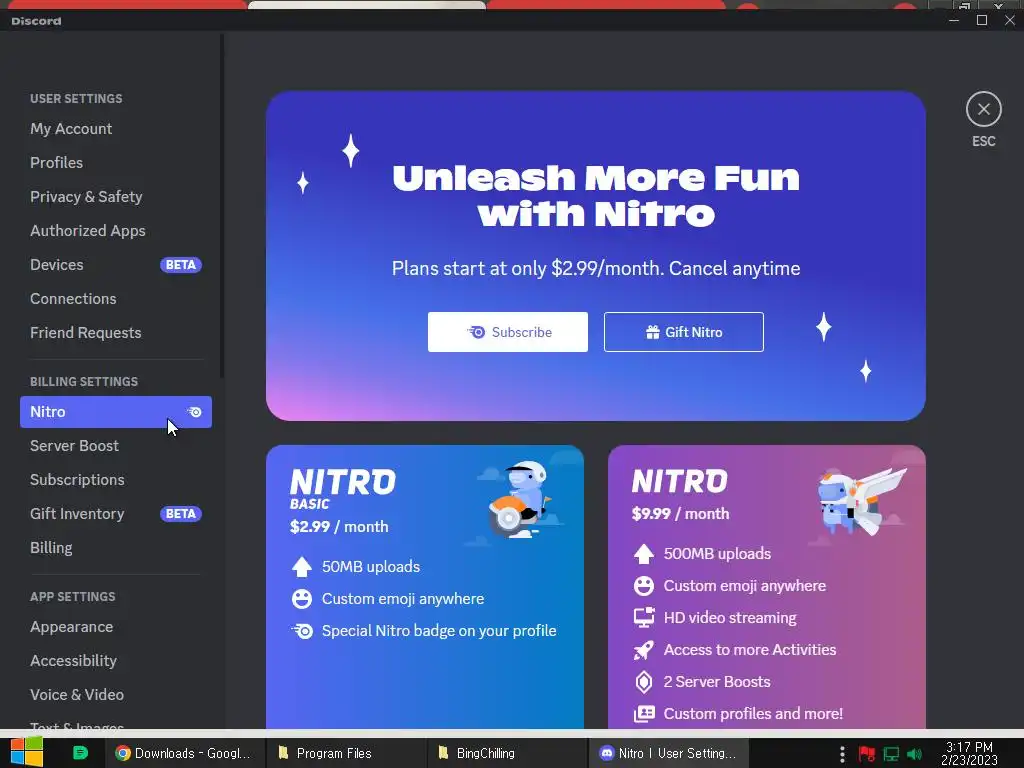Click the Special Nitro badge icon
The image size is (1024, 768).
[x=302, y=631]
